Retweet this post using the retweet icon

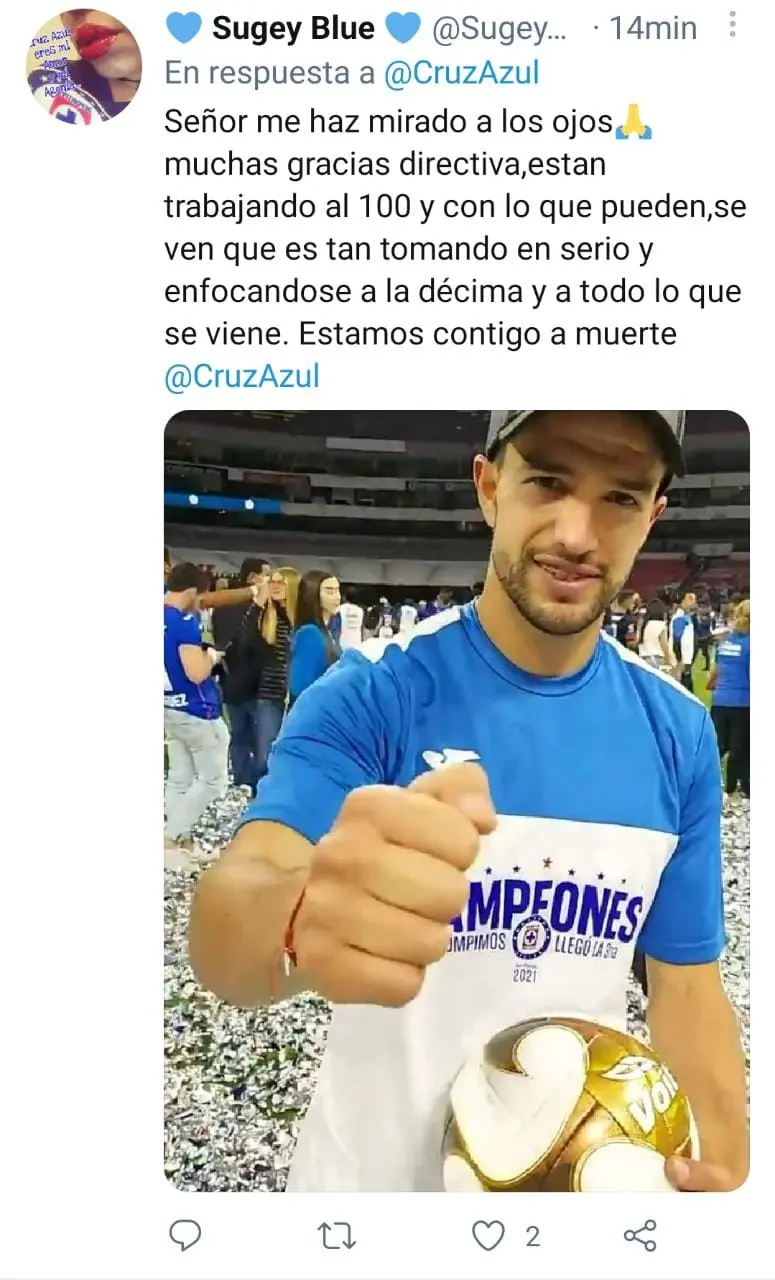pos(335,1237)
